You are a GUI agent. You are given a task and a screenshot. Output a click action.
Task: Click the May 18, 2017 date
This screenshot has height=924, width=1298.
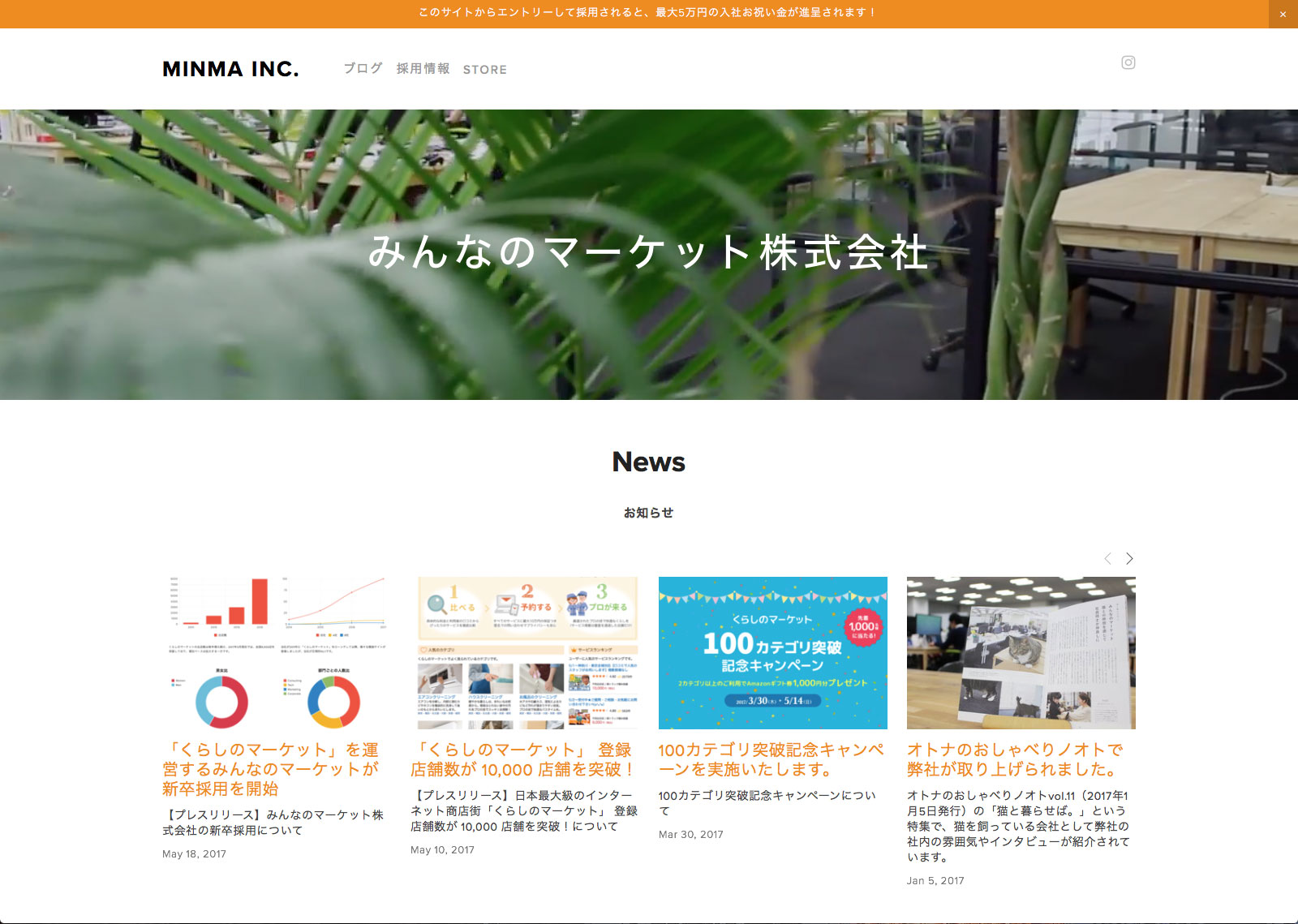(194, 853)
